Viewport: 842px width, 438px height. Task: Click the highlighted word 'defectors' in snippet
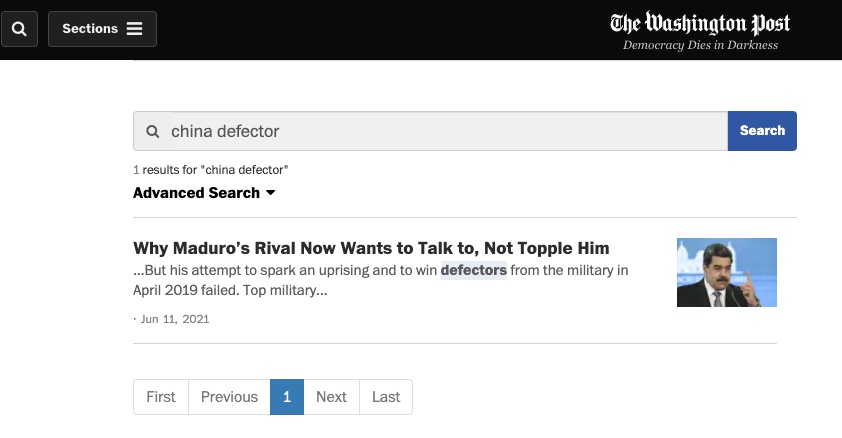pos(474,270)
